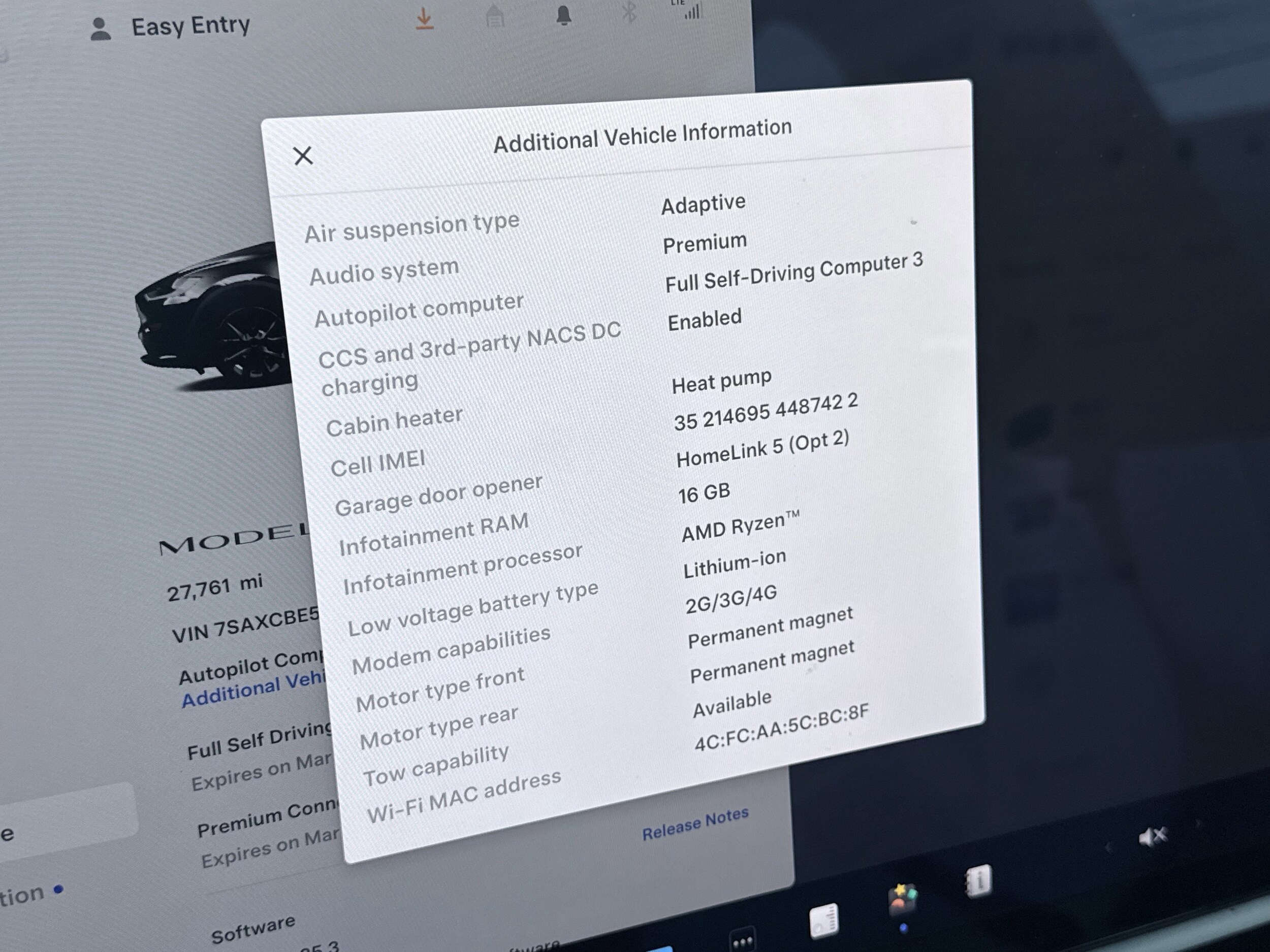Open the energy graph app icon

pos(824,922)
